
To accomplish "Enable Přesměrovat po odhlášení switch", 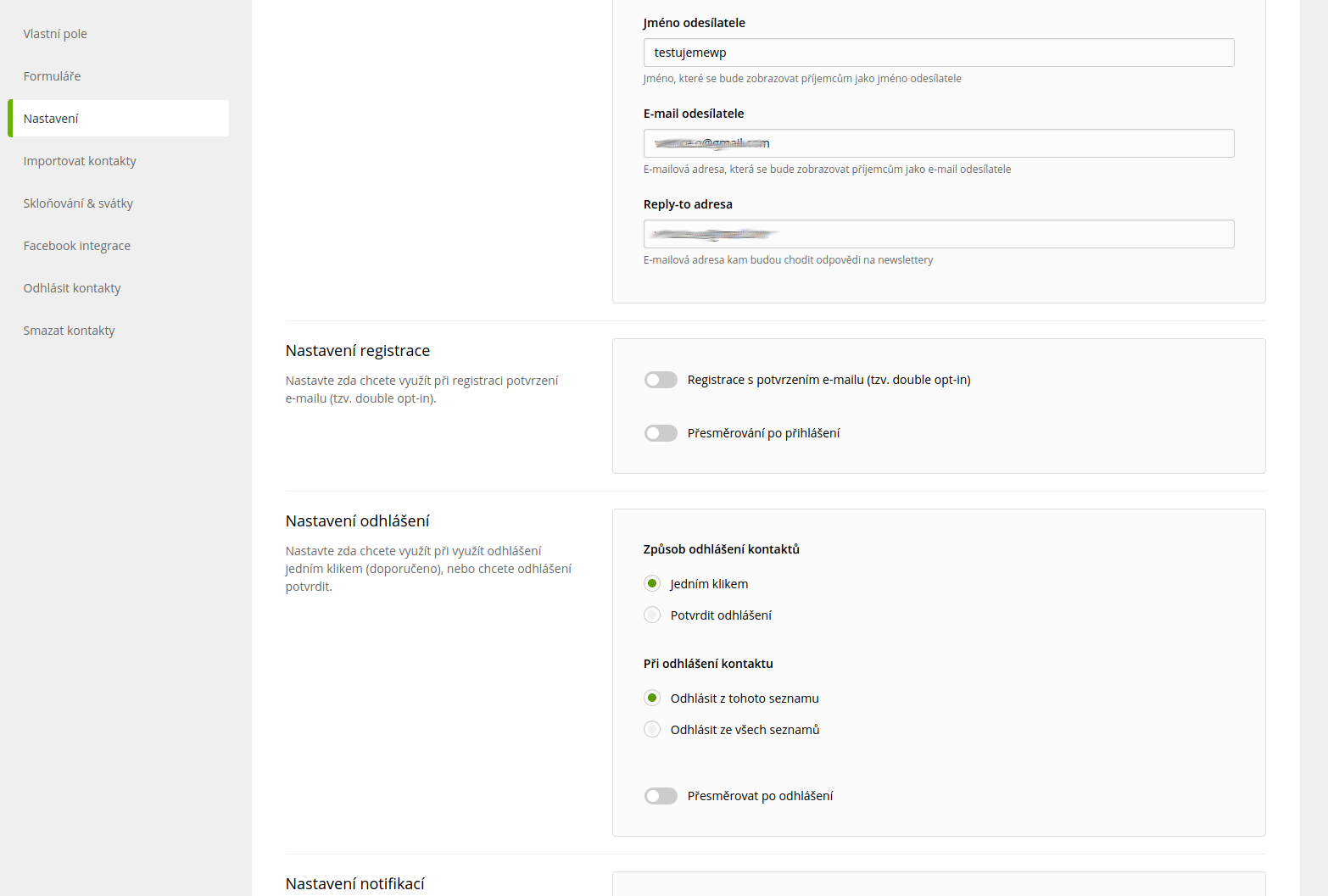I will click(x=661, y=796).
